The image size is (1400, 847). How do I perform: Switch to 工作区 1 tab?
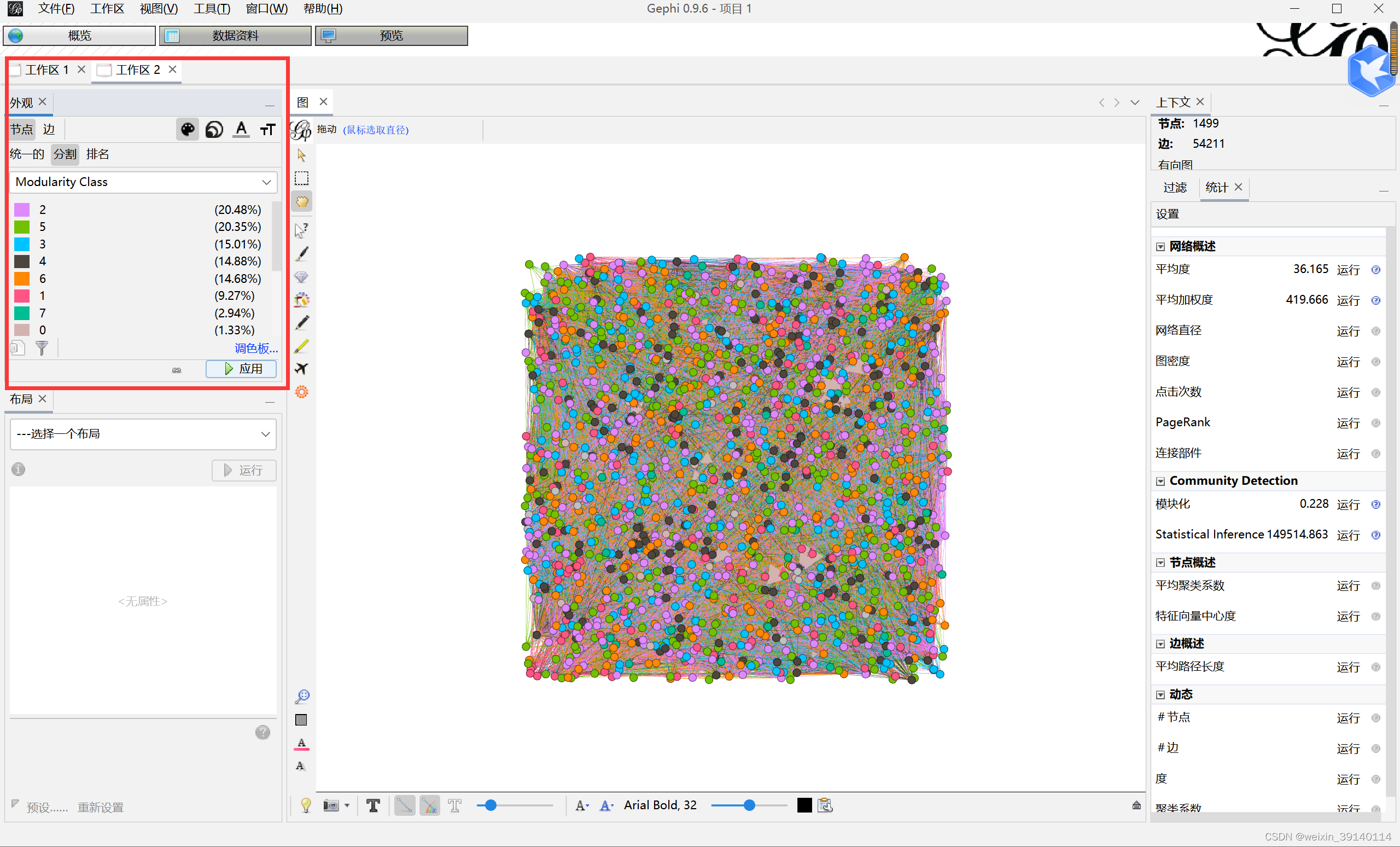(46, 70)
